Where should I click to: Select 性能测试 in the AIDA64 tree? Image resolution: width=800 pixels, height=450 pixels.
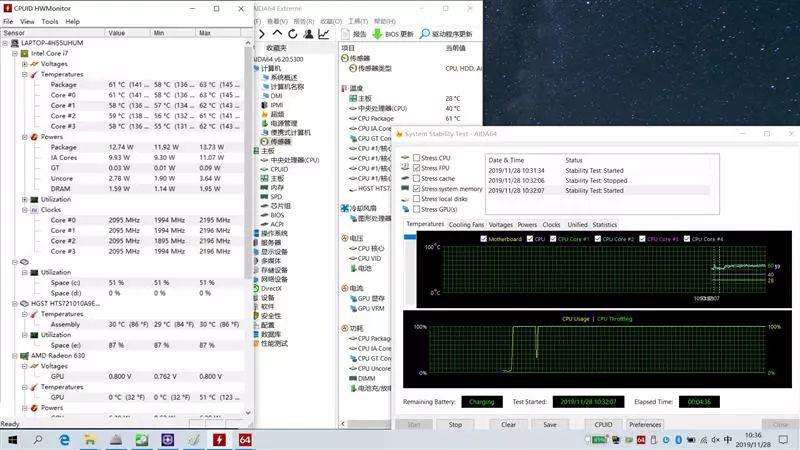tap(274, 343)
